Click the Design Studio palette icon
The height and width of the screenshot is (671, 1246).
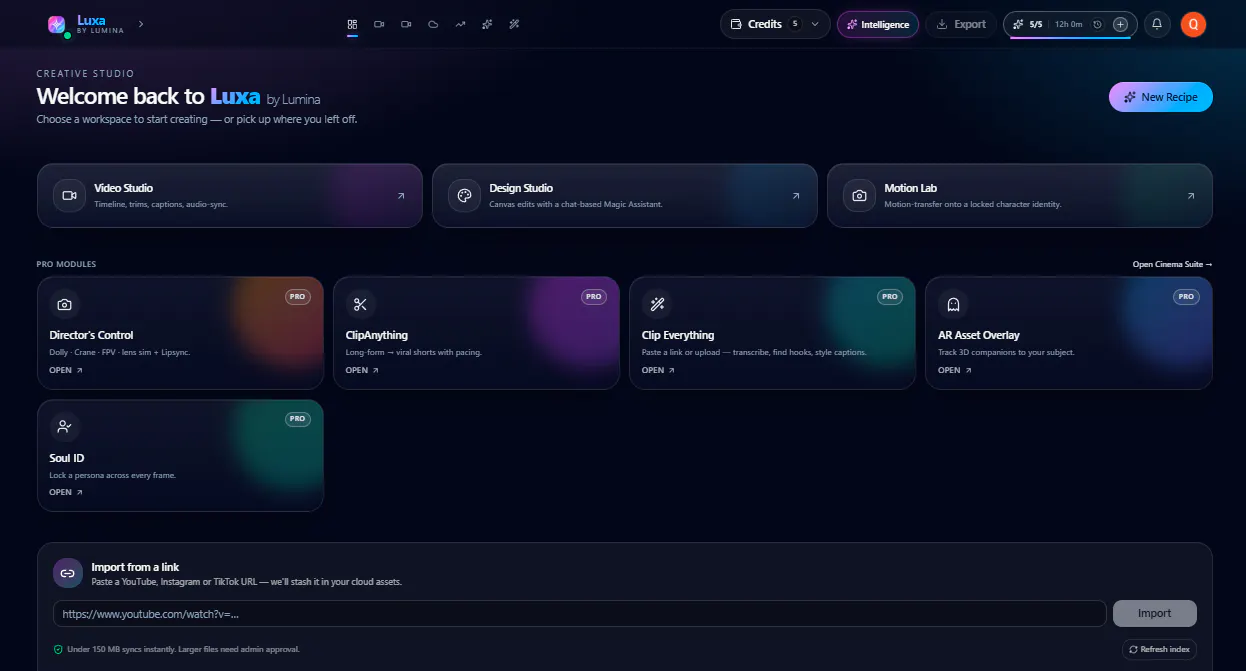pyautogui.click(x=464, y=196)
